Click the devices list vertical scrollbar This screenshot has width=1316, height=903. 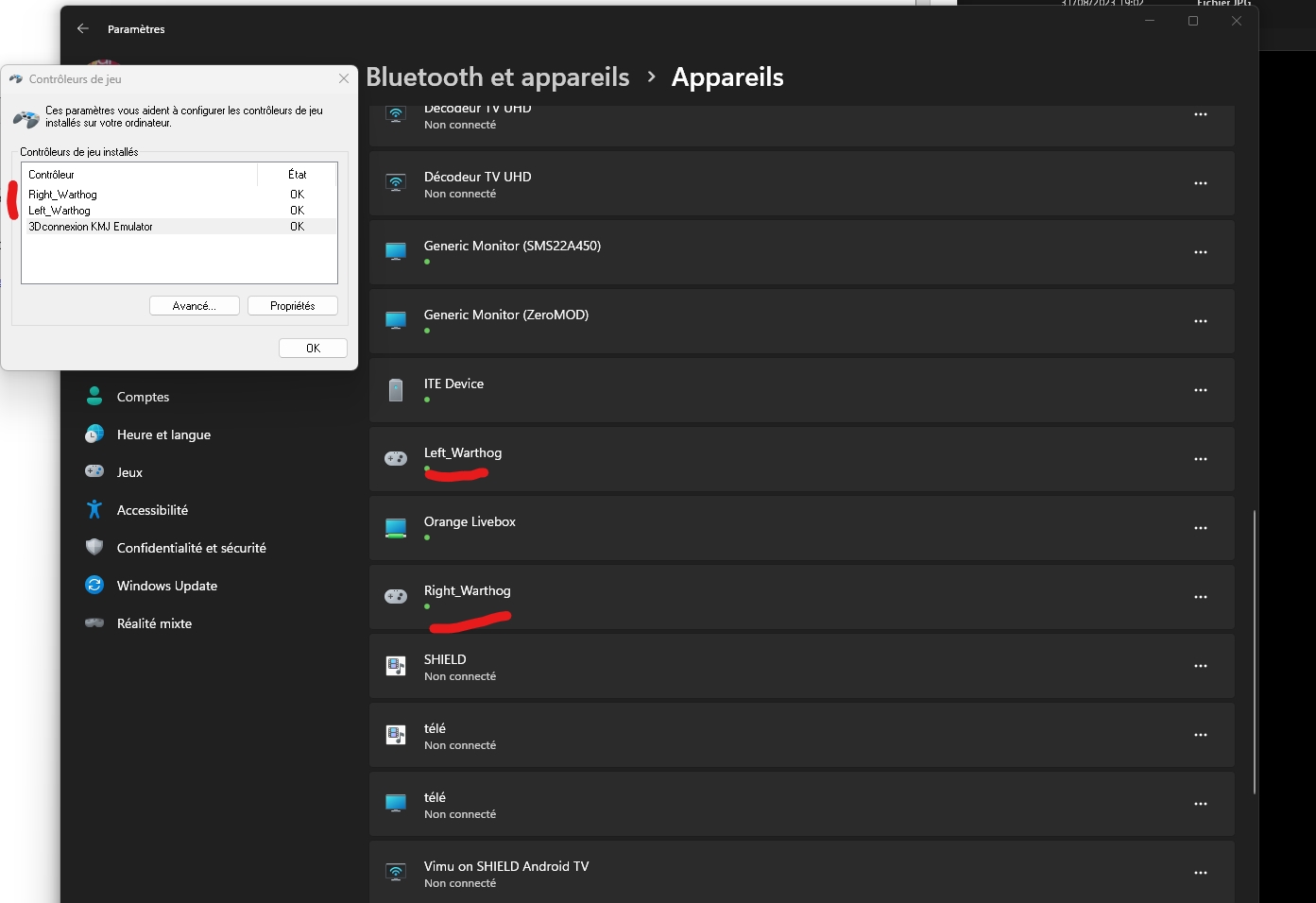(1255, 652)
